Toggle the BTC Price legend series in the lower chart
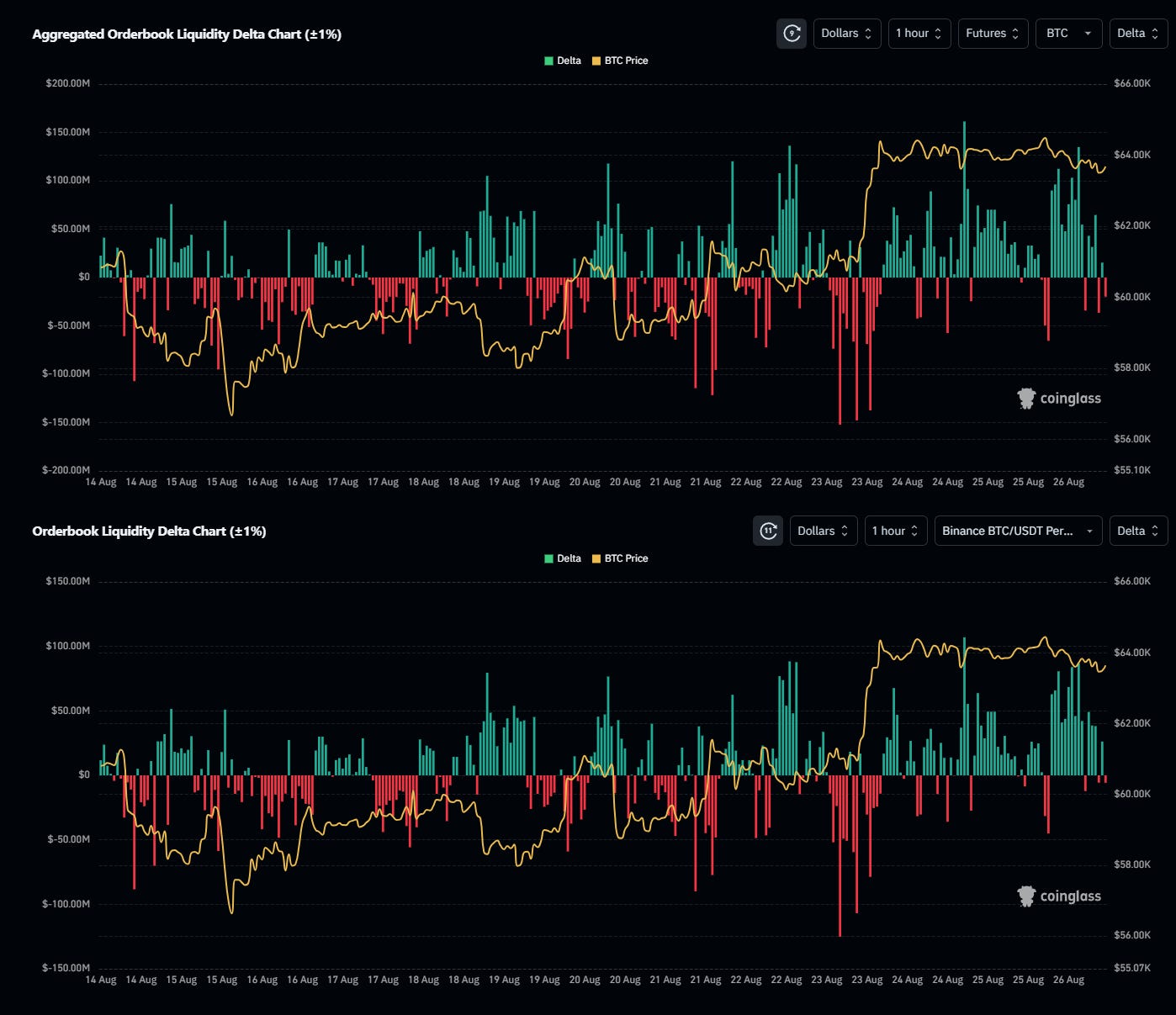1176x1015 pixels. click(620, 558)
